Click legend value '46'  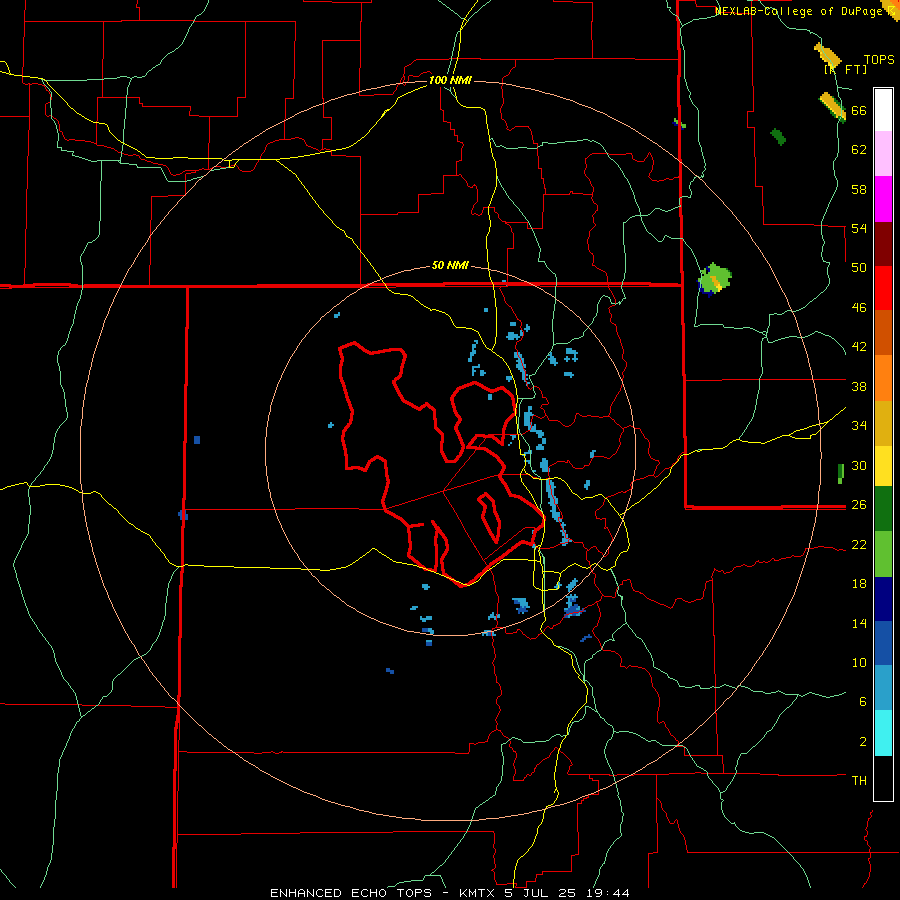(859, 308)
